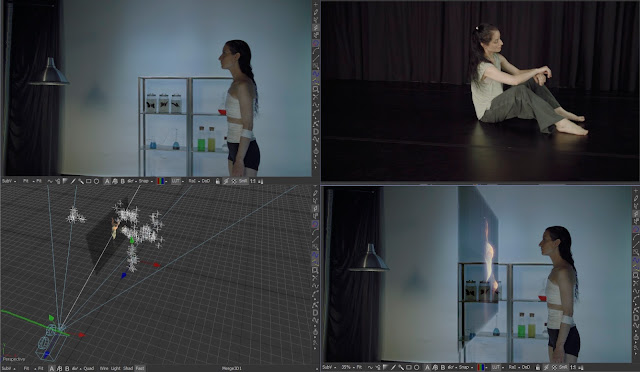This screenshot has height=372, width=640.
Task: Click Fit button next to 35% zoom
Action: [x=359, y=368]
